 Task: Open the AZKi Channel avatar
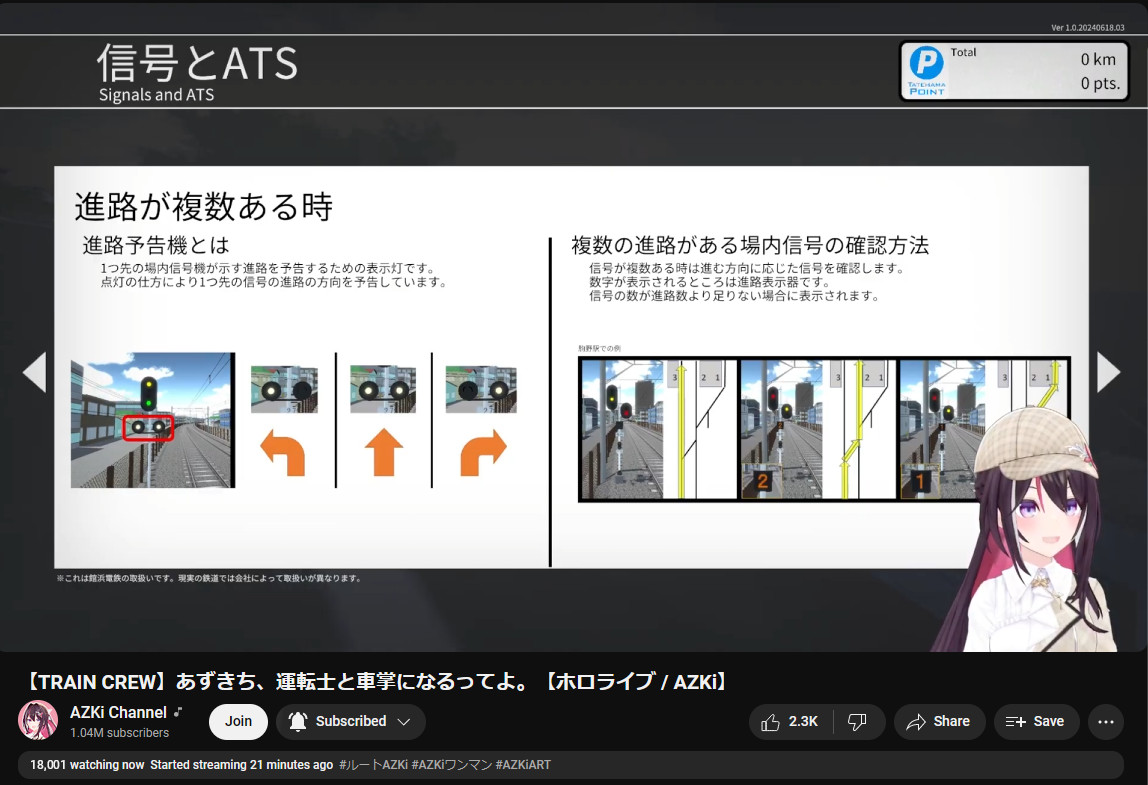point(38,721)
